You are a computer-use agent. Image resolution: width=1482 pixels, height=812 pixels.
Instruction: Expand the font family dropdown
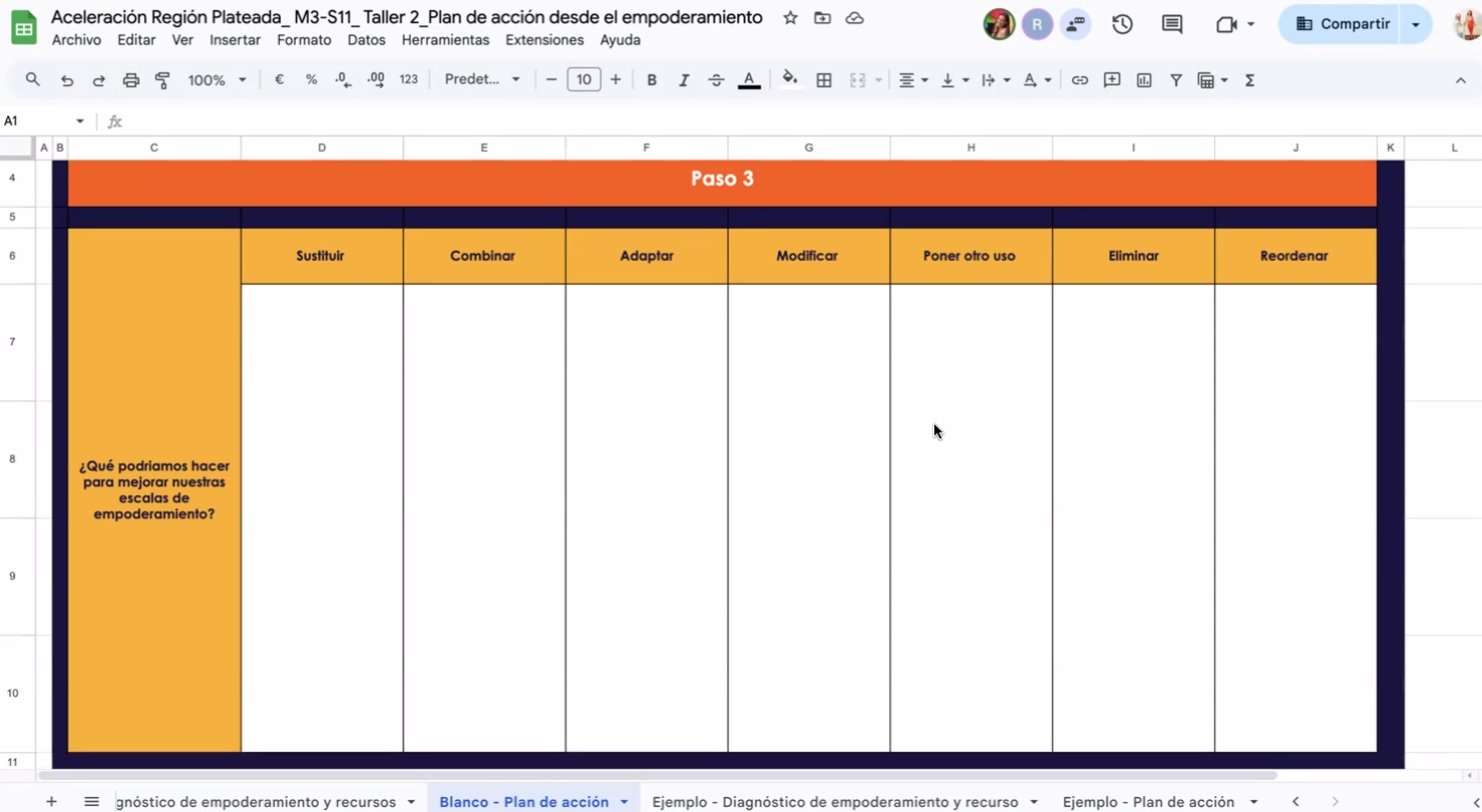click(482, 80)
